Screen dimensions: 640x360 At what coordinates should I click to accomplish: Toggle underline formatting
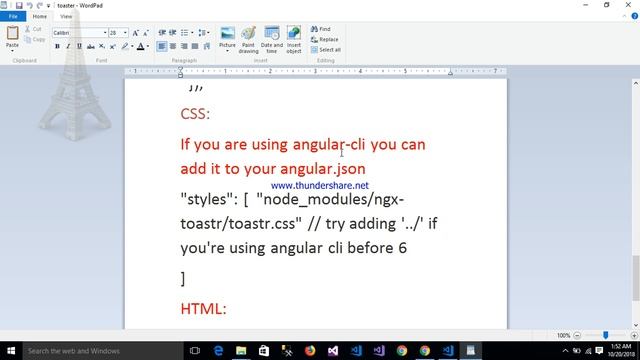[x=79, y=47]
